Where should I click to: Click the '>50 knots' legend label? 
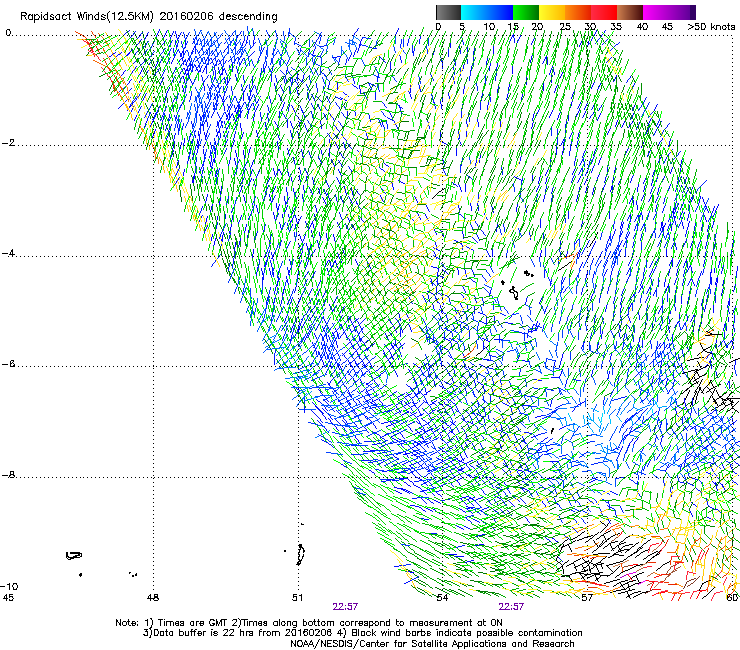711,27
